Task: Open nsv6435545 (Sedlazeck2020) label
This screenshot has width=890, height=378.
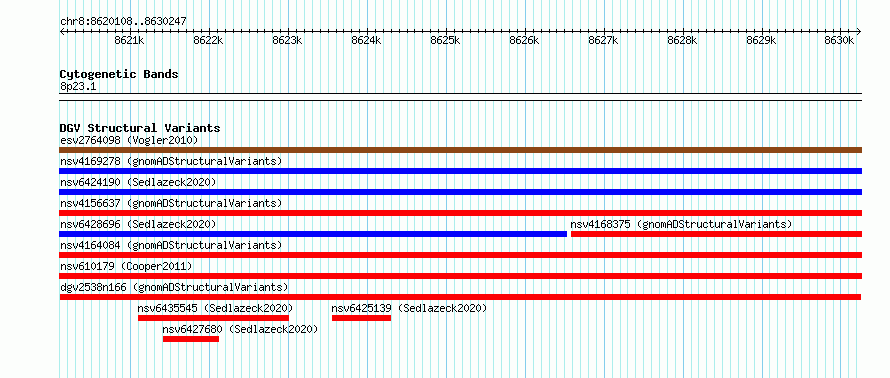Action: coord(215,308)
